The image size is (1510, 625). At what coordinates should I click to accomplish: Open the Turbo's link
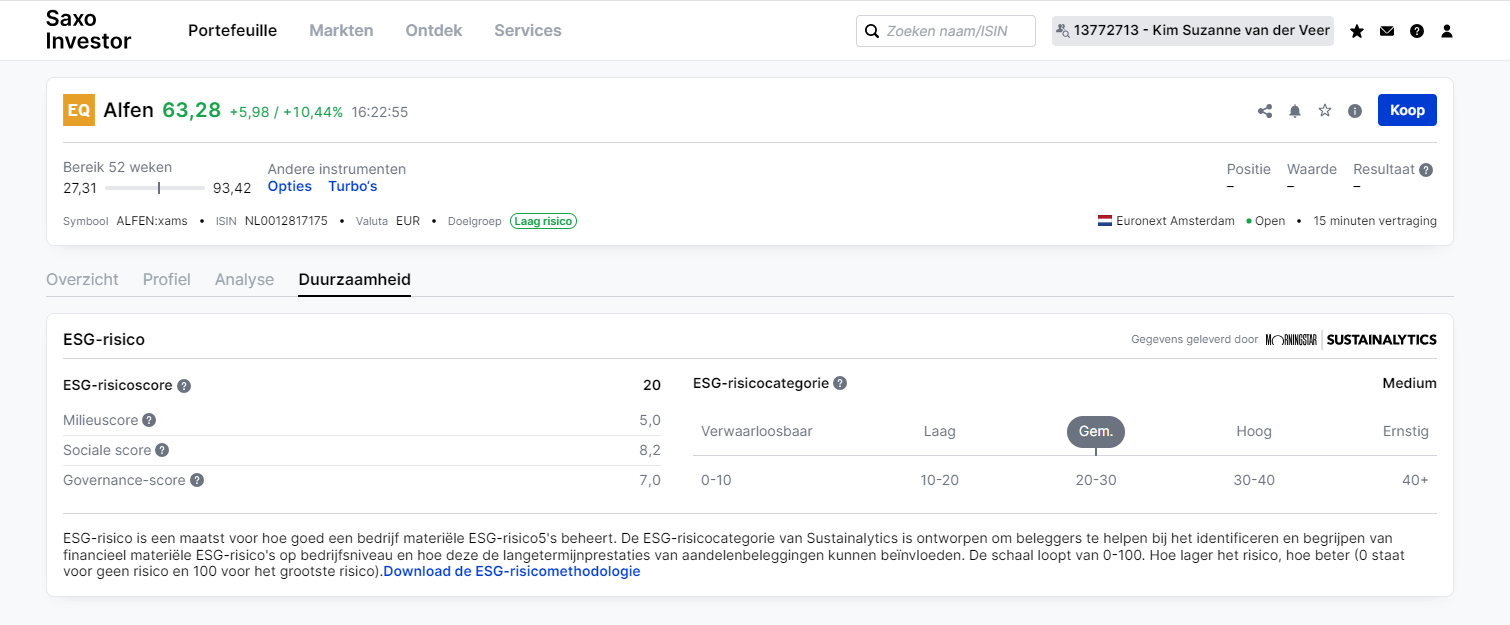353,186
